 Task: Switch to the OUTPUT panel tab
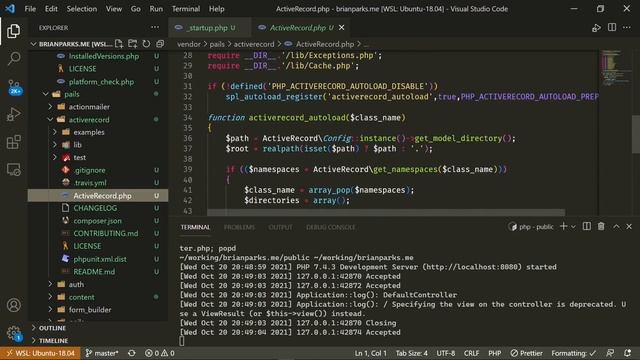280,227
